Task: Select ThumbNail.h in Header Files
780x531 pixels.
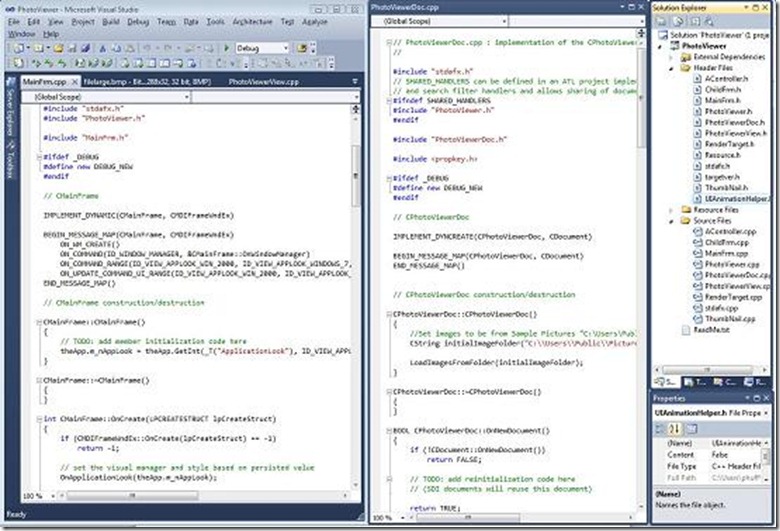Action: click(x=726, y=188)
